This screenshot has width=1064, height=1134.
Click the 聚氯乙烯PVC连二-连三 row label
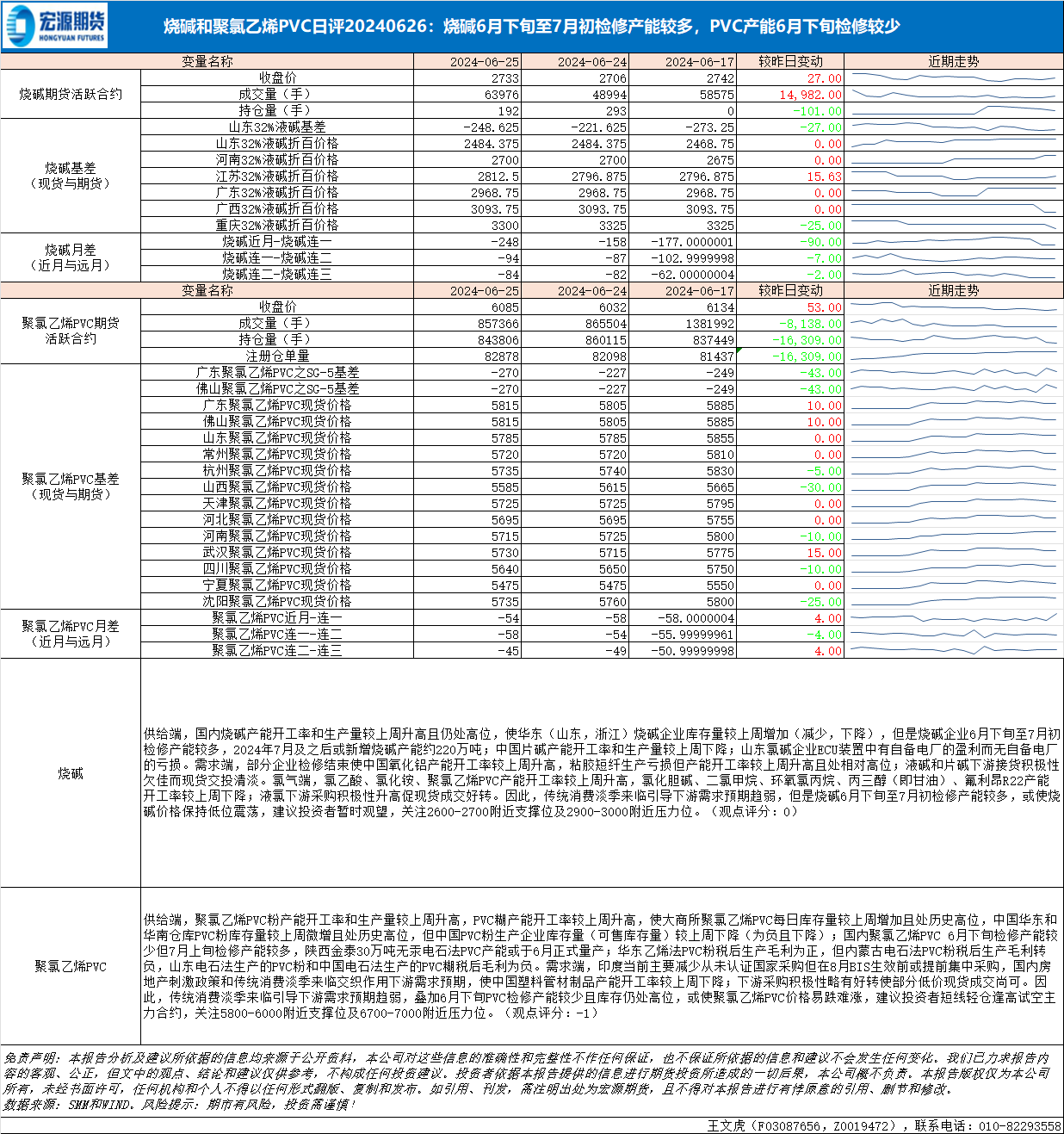(x=276, y=651)
